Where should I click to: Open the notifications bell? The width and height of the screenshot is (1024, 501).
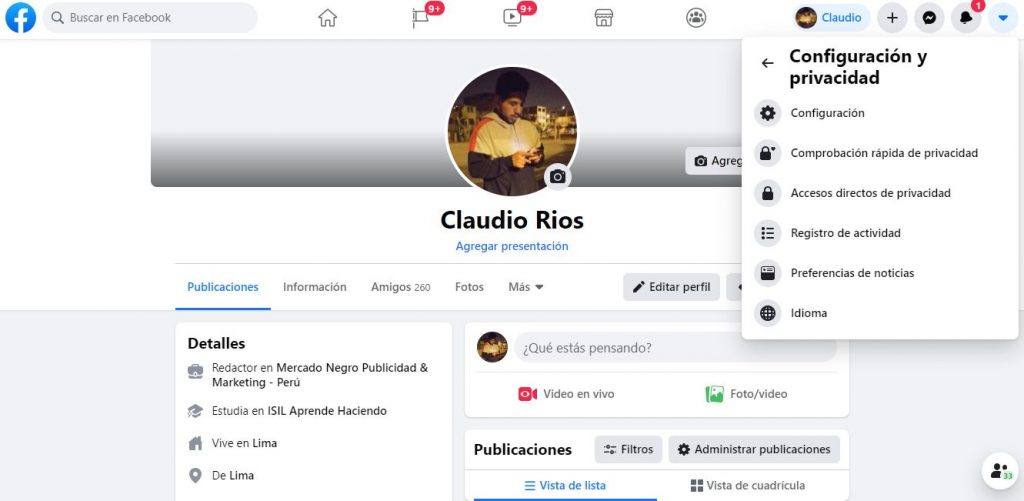point(966,18)
